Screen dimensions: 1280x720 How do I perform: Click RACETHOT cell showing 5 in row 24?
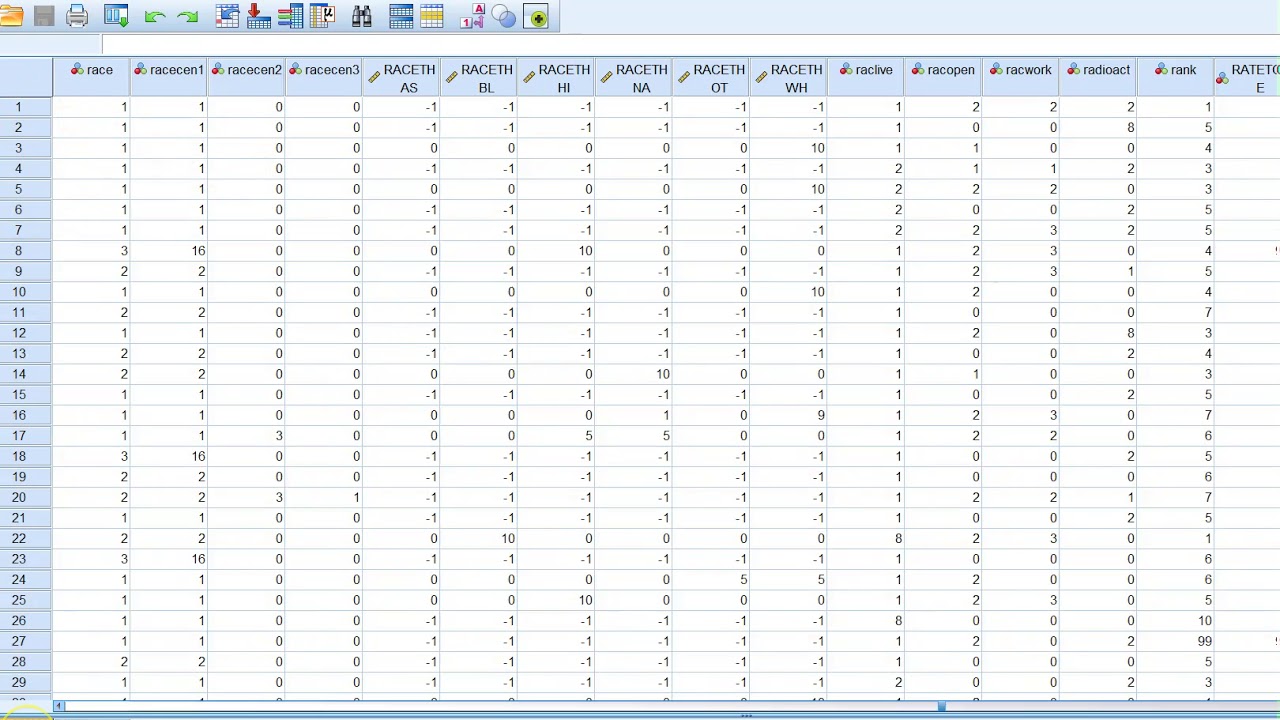711,579
